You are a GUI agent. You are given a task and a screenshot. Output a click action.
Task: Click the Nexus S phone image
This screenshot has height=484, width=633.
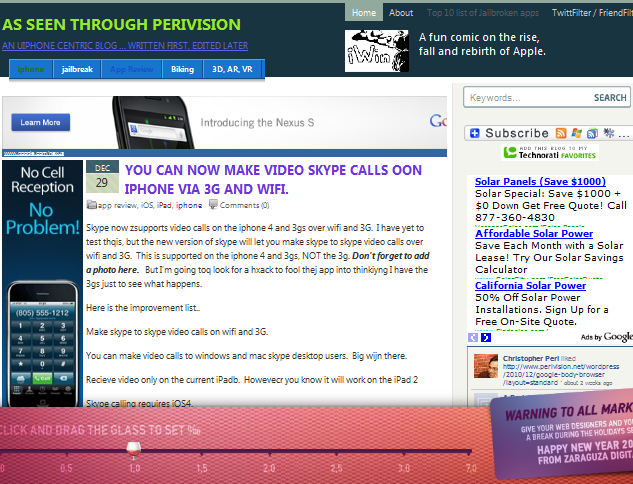[x=153, y=122]
